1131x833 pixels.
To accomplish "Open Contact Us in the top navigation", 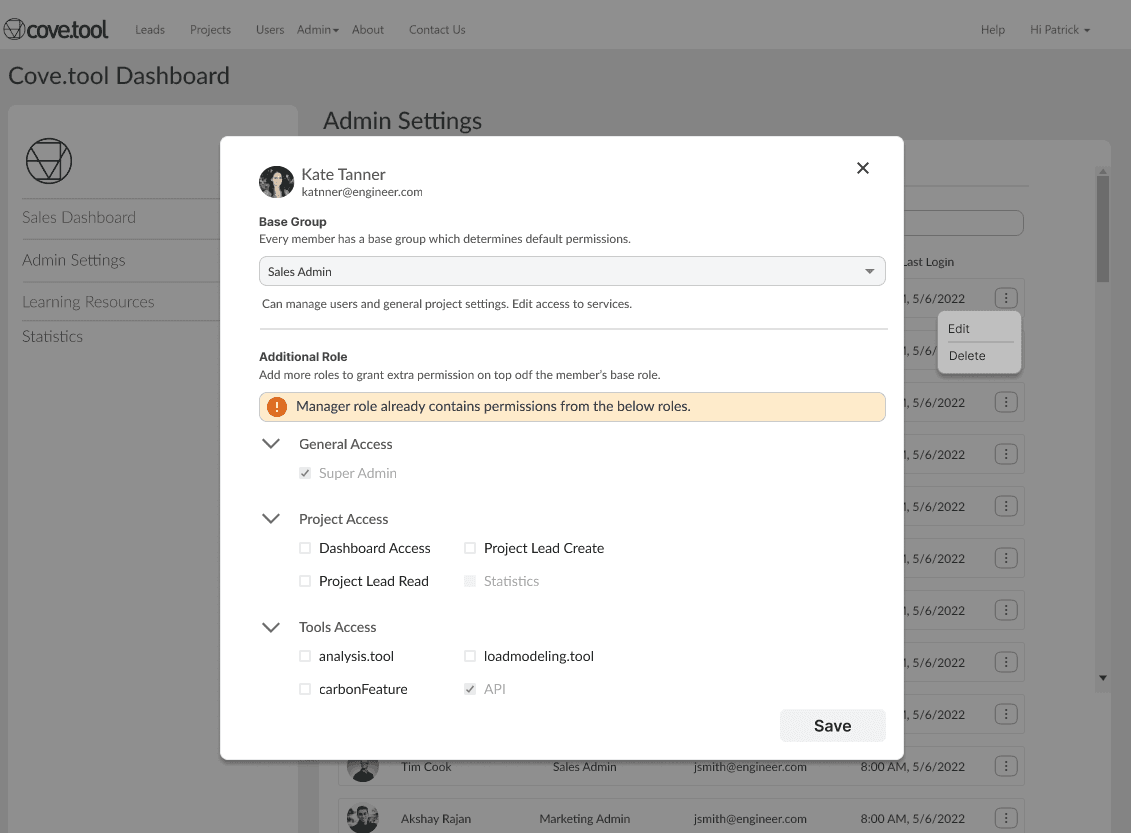I will [437, 30].
